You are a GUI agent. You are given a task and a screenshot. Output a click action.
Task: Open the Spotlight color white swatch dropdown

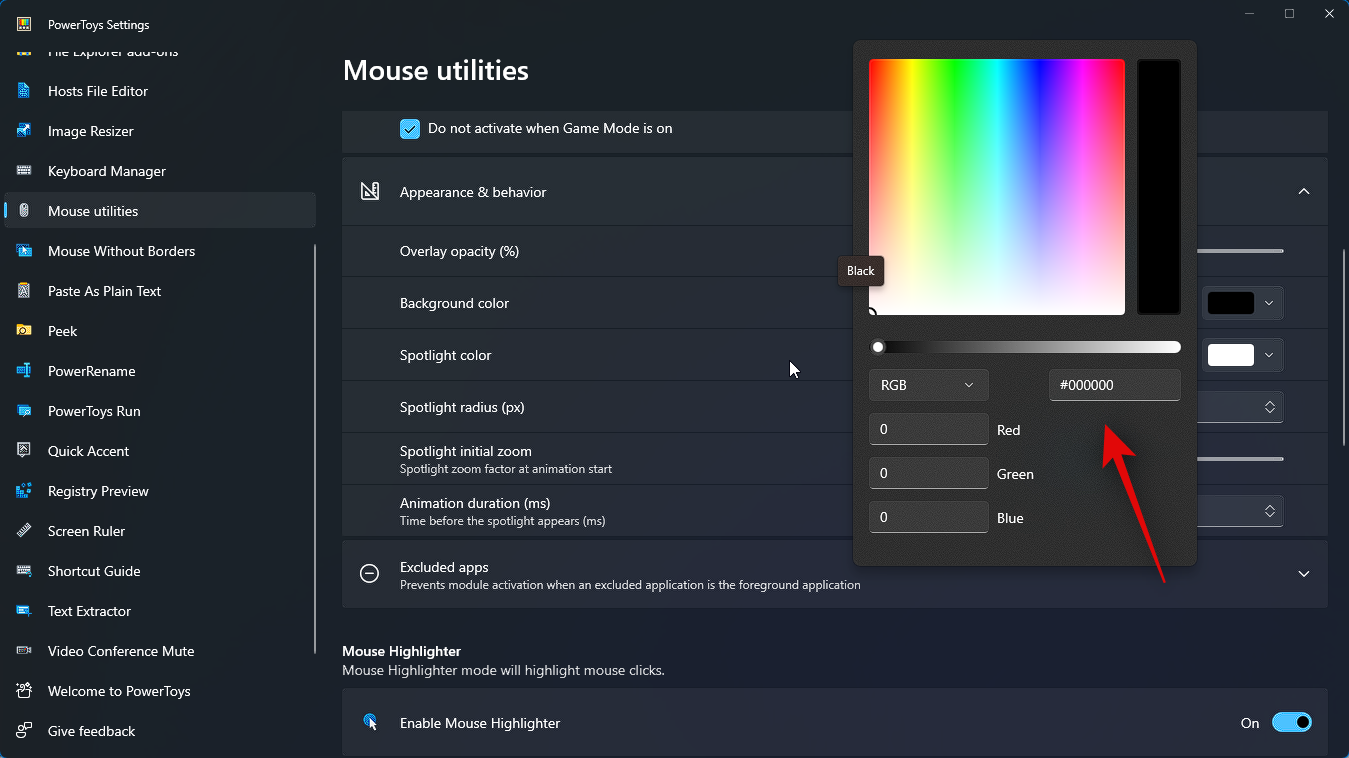[1242, 355]
